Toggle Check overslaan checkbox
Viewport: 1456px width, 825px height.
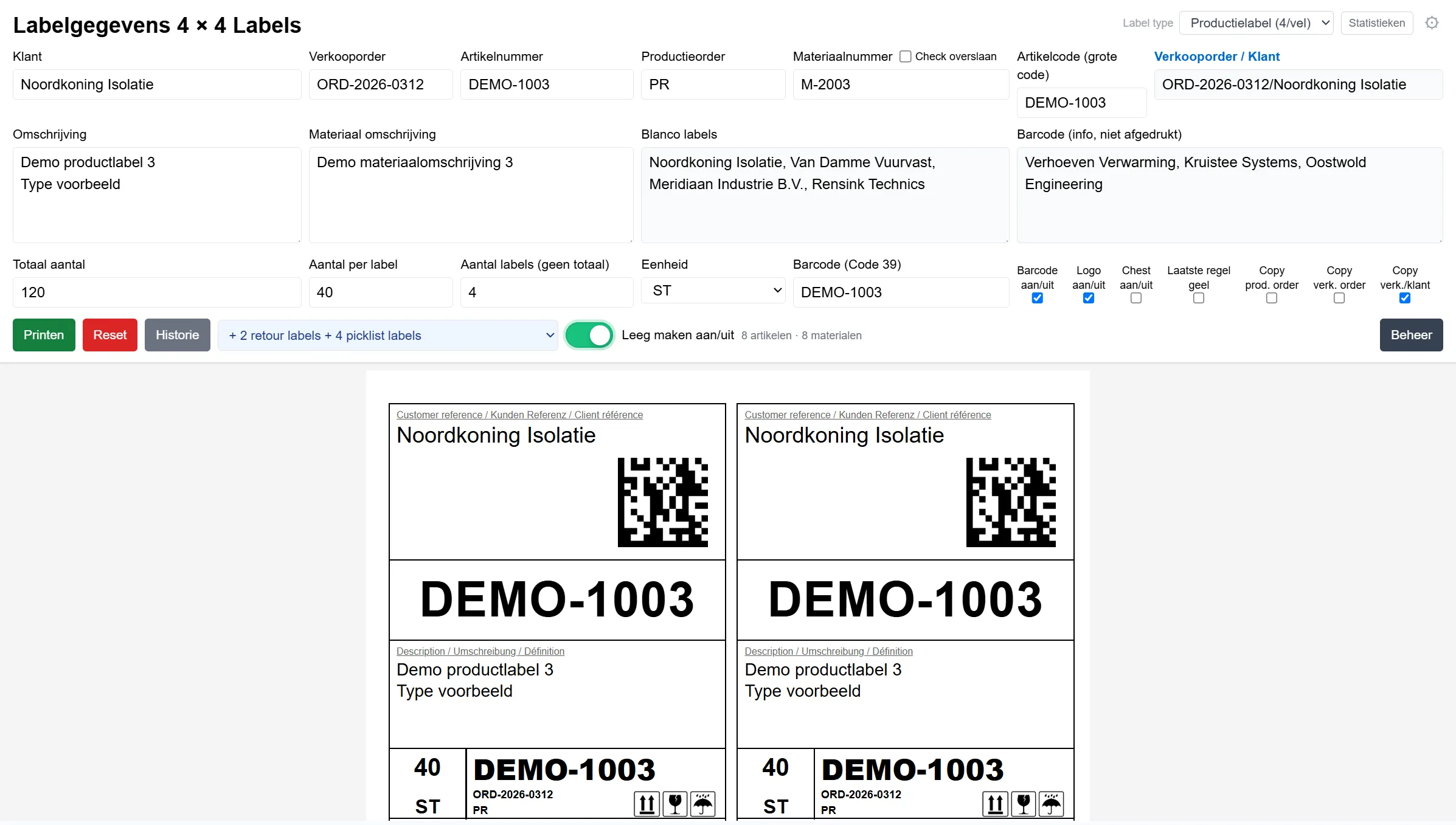pyautogui.click(x=906, y=57)
